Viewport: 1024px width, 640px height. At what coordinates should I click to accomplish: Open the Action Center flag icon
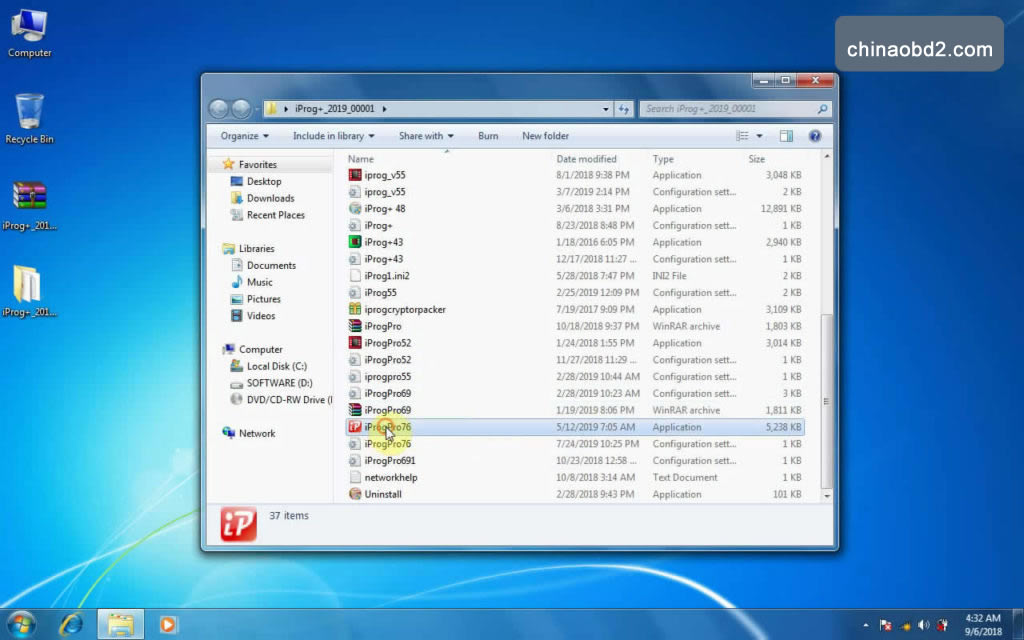coord(886,625)
